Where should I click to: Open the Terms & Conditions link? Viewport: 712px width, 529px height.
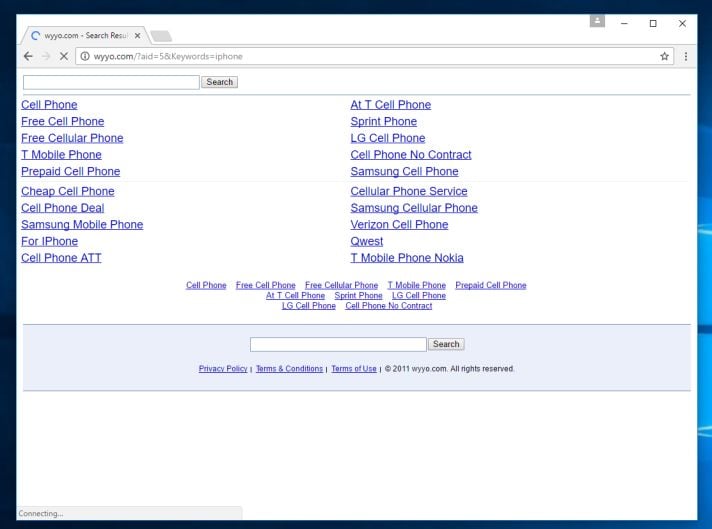(x=289, y=369)
